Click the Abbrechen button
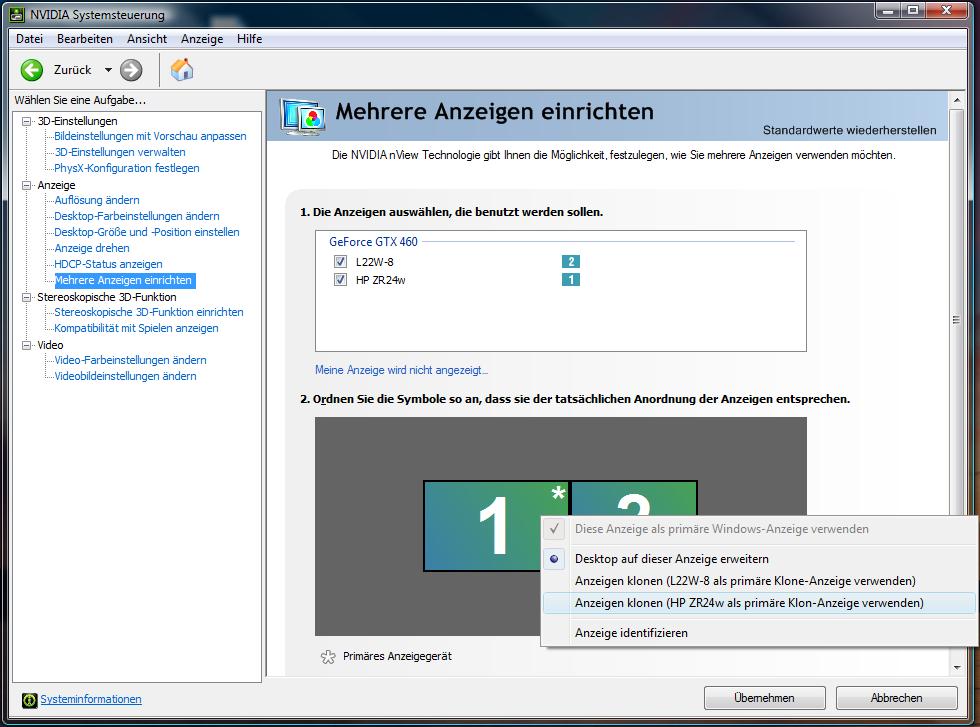The image size is (980, 727). [896, 698]
